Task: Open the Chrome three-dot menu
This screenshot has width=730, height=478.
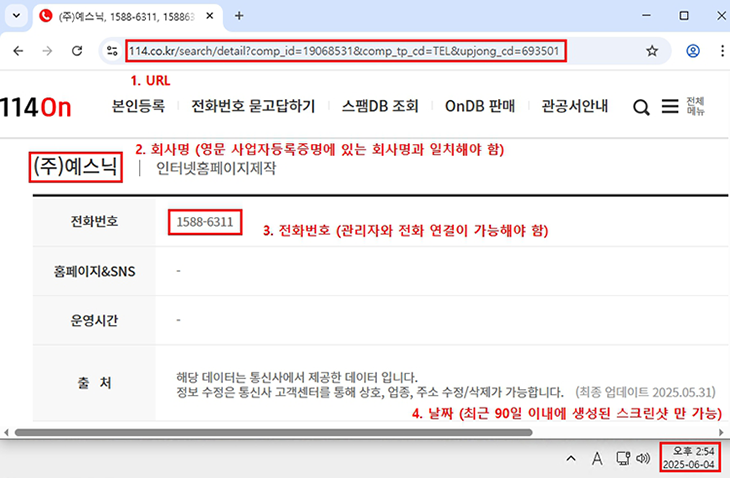Action: tap(722, 51)
